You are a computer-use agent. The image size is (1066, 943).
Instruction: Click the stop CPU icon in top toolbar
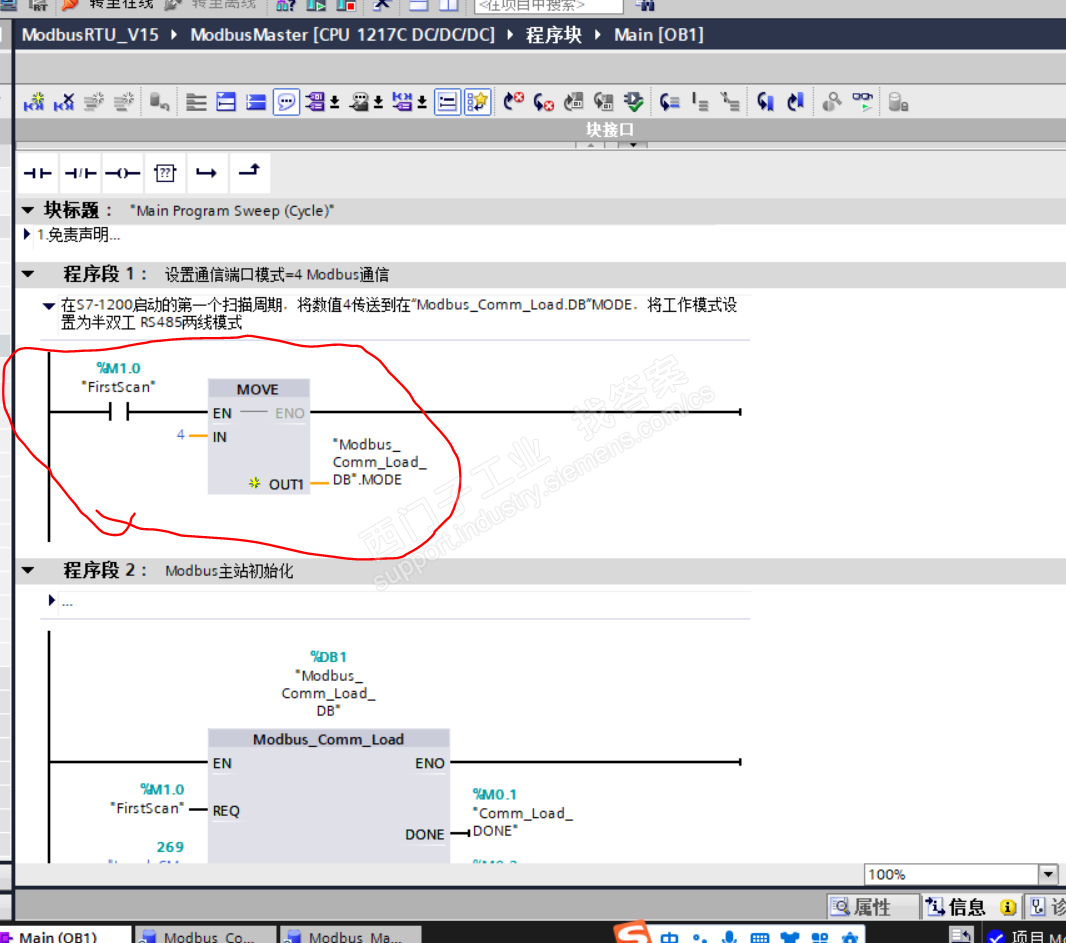(x=346, y=5)
